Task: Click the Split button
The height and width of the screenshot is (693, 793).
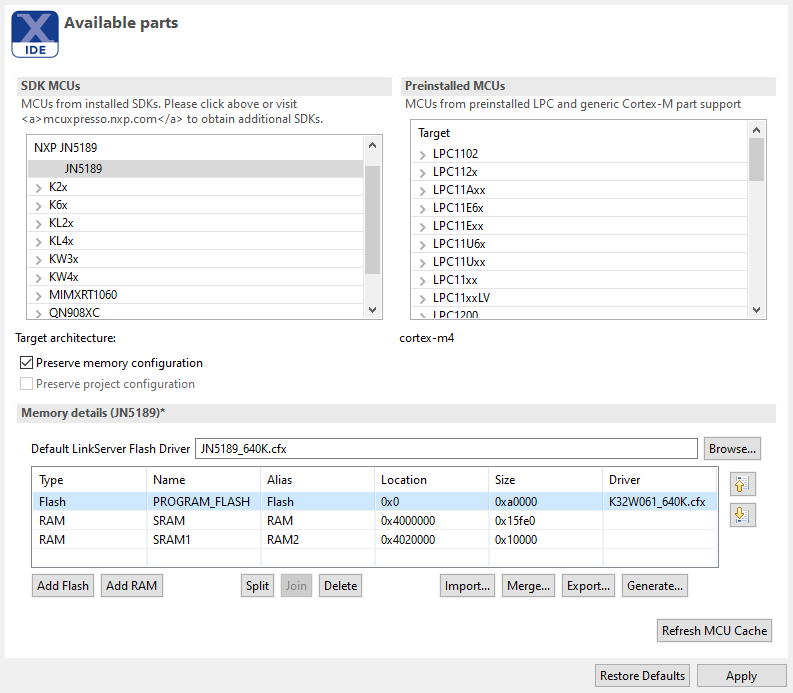Action: [257, 586]
